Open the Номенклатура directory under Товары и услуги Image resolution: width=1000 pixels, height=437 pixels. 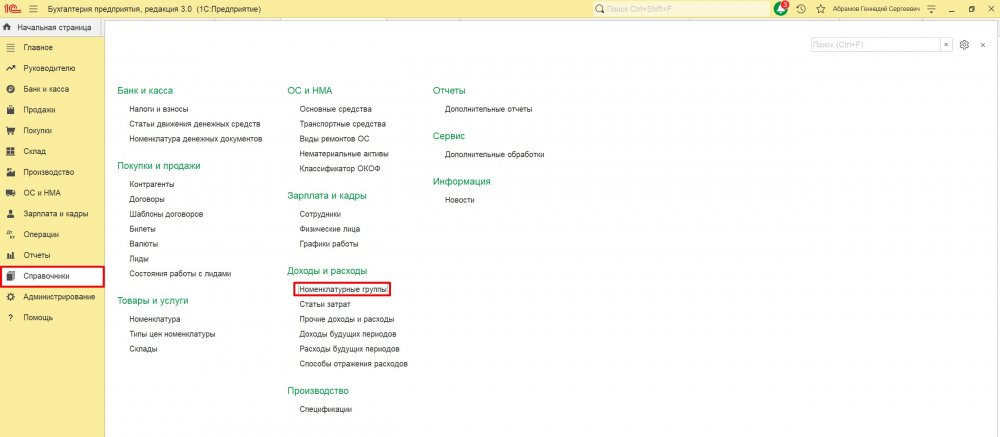(x=154, y=319)
